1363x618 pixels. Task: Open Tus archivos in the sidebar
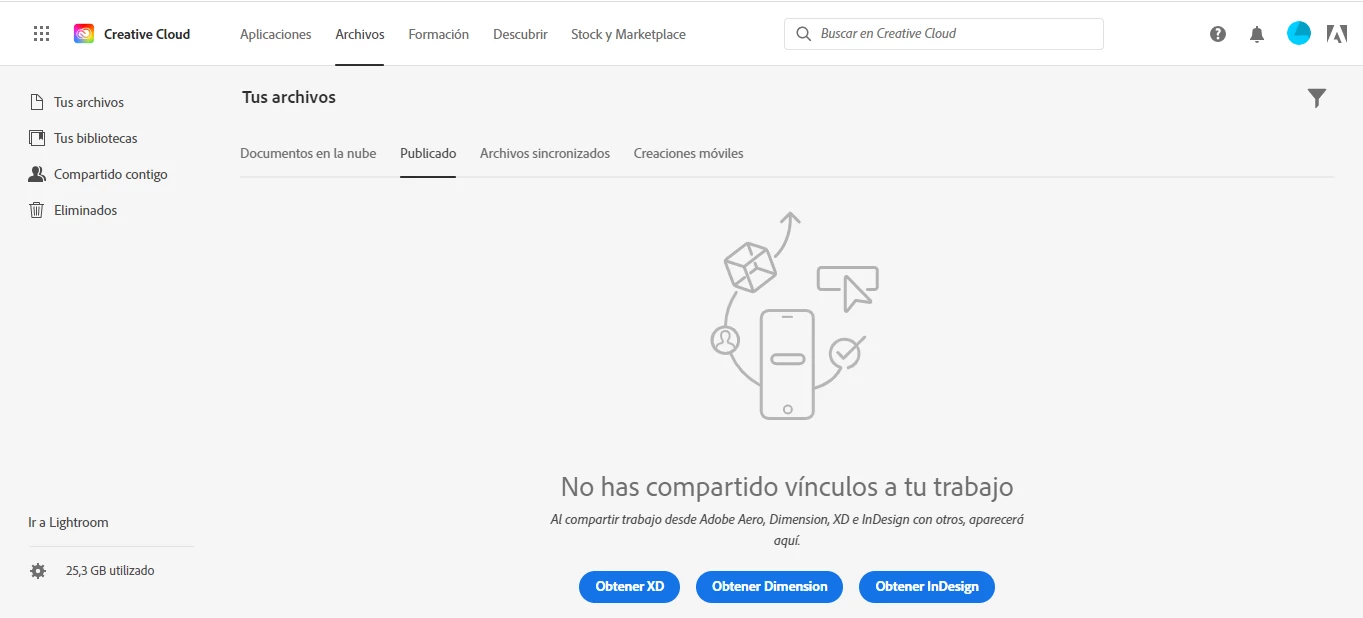(89, 102)
